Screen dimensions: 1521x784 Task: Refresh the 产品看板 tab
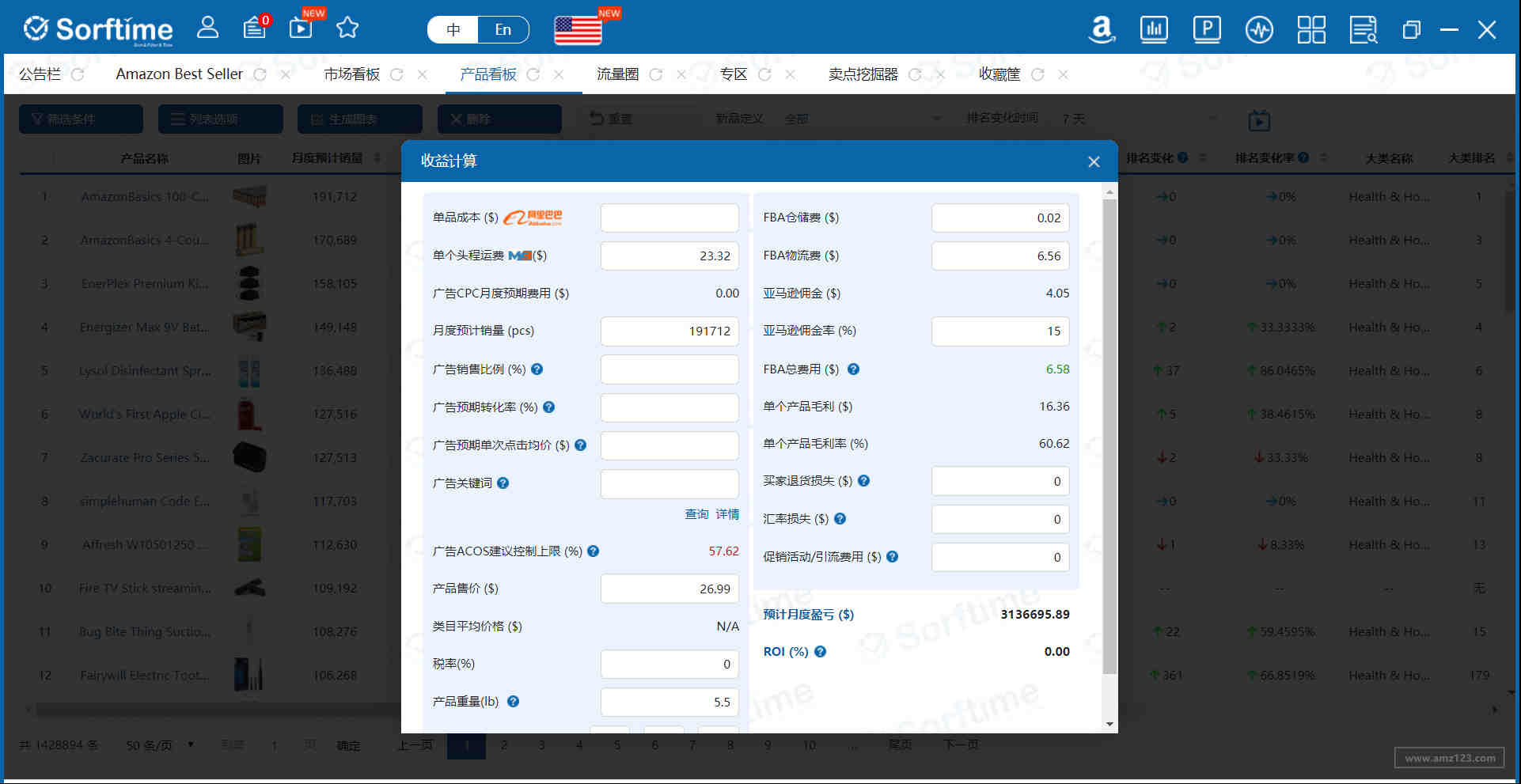click(x=533, y=74)
